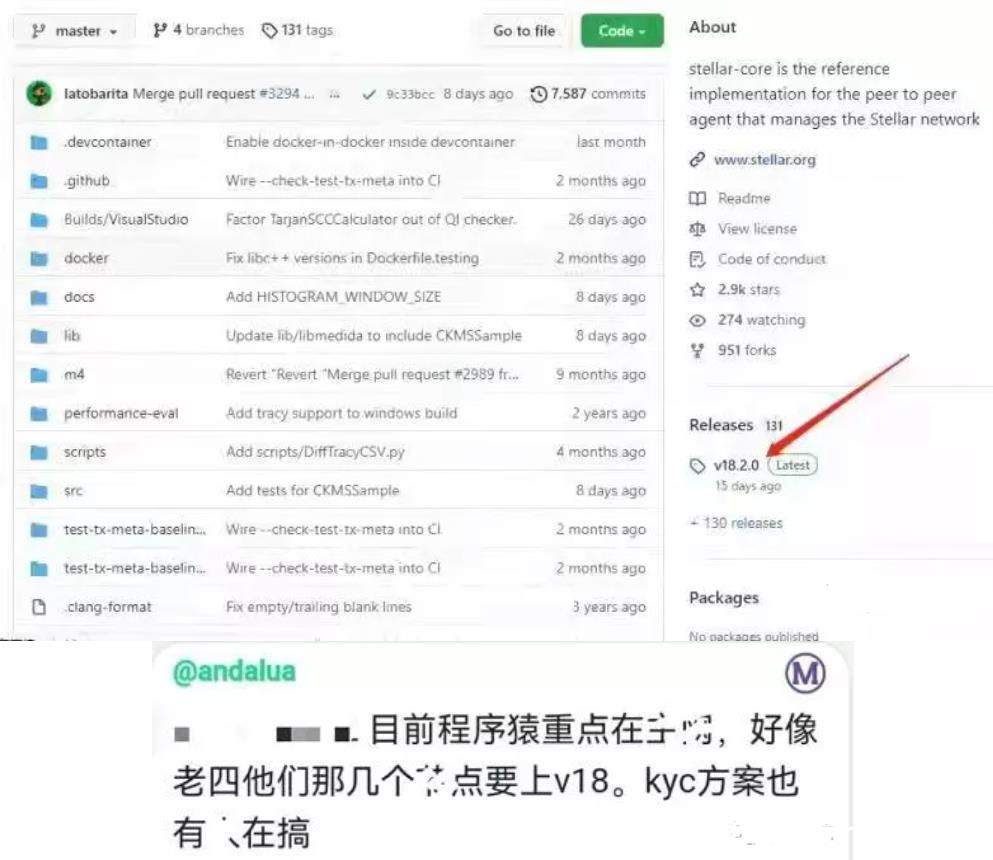Open the latobarita author link
Viewport: 993px width, 860px height.
(x=96, y=94)
